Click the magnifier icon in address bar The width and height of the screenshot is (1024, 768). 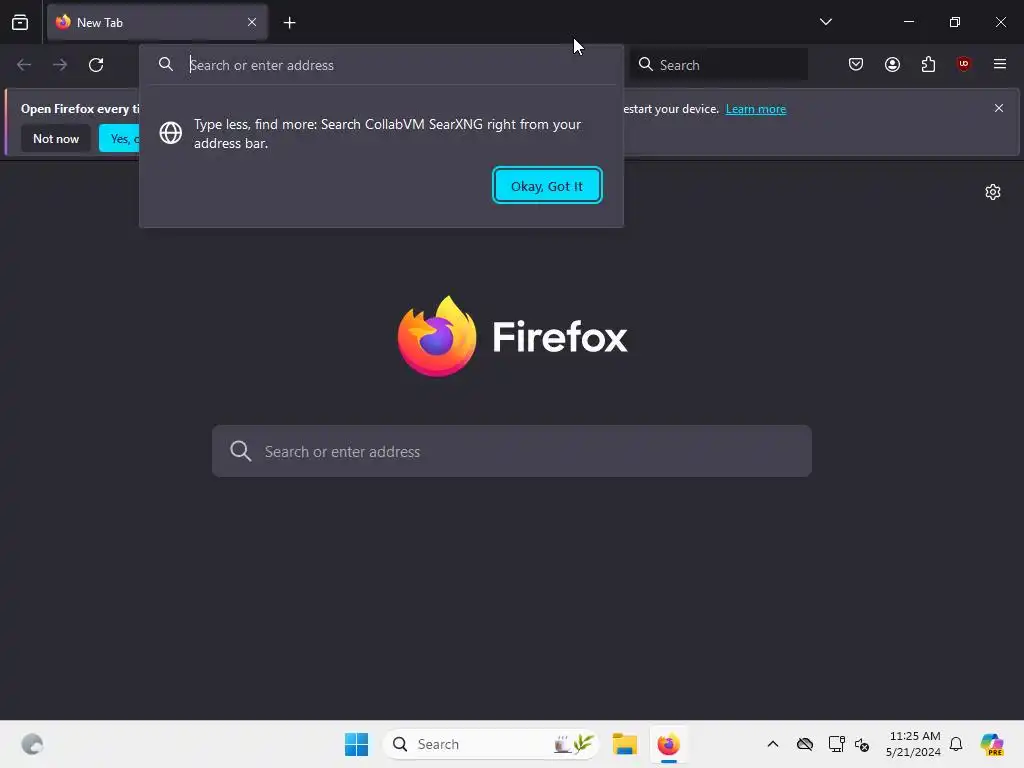click(166, 64)
